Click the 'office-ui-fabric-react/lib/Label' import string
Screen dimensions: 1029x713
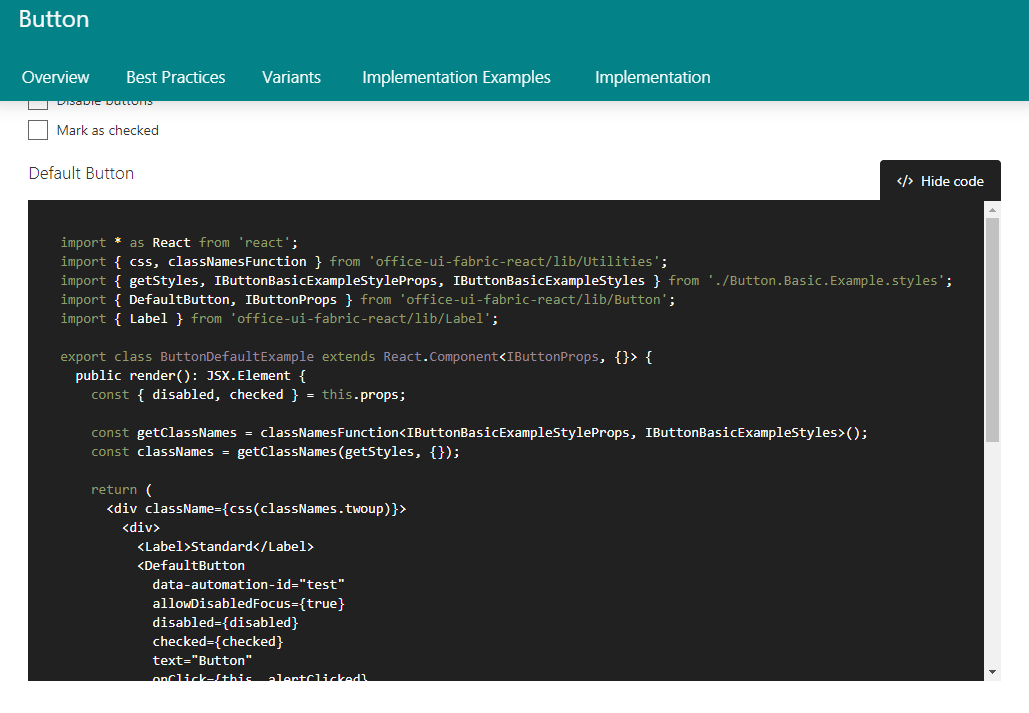click(364, 319)
